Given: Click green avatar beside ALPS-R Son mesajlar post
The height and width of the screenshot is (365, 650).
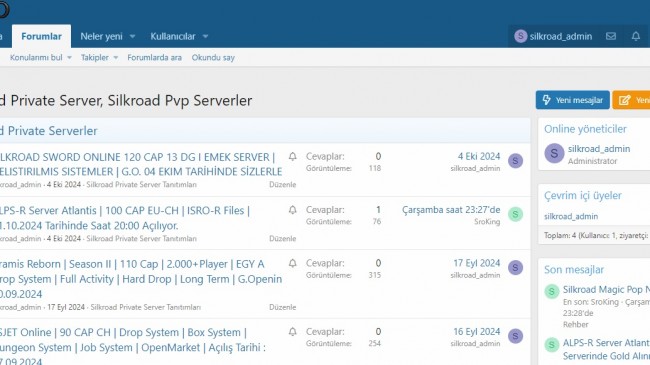Looking at the screenshot, I should 552,345.
